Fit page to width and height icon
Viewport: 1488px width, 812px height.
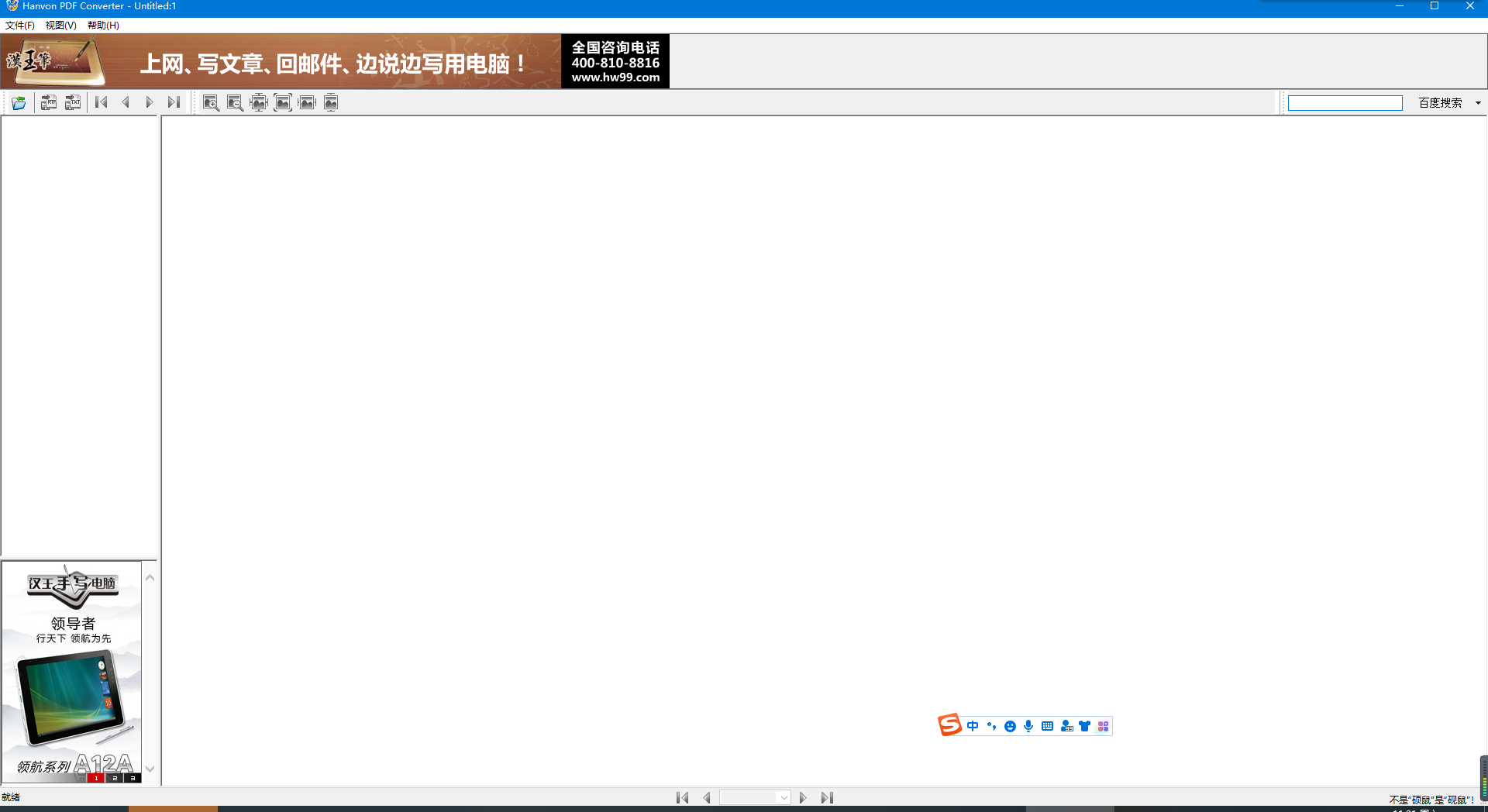pos(259,102)
